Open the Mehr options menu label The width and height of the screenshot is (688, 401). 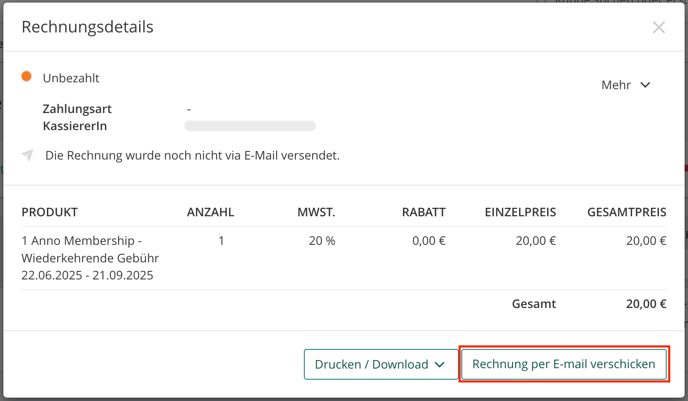(x=616, y=85)
